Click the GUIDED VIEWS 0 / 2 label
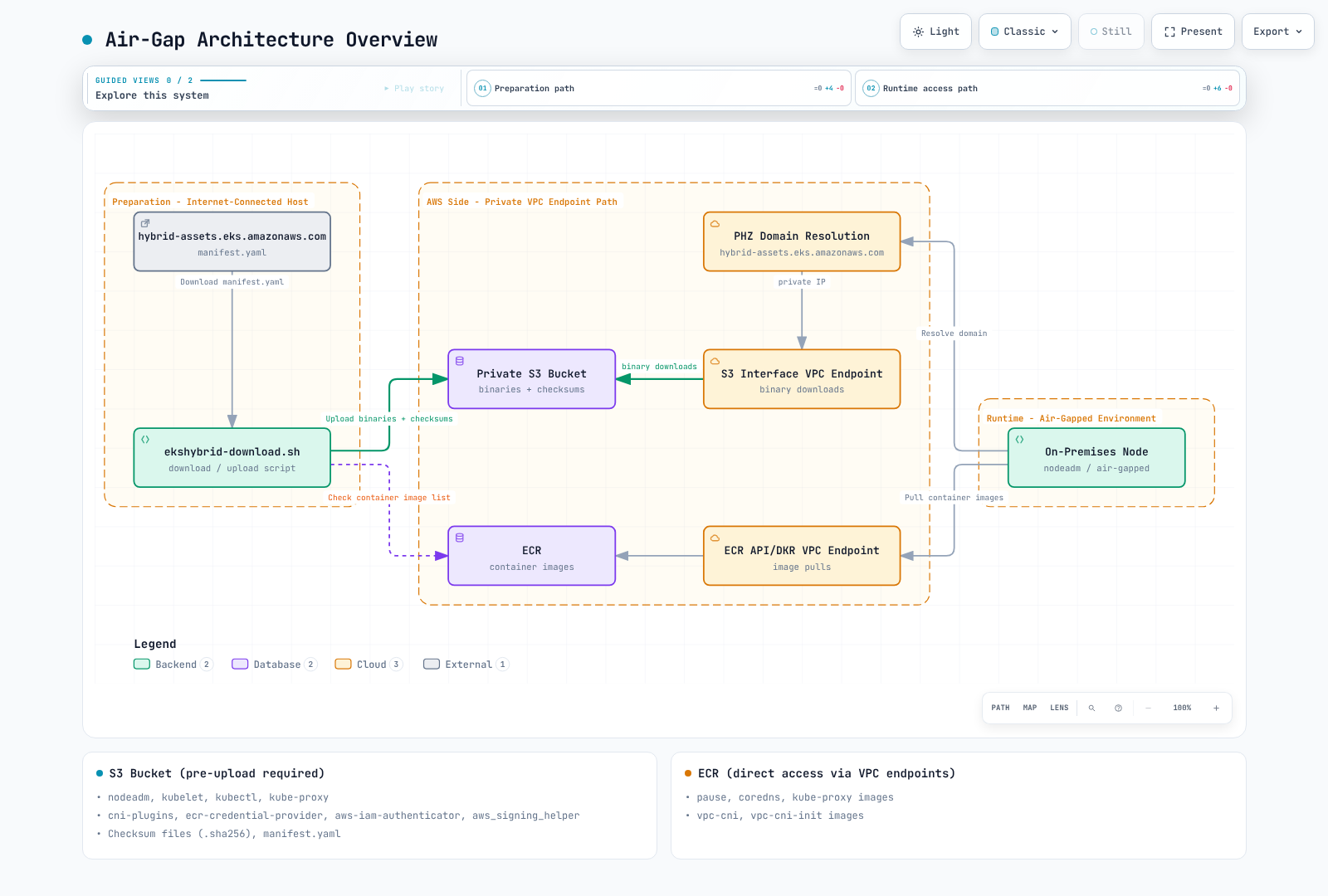The image size is (1328, 896). click(144, 80)
